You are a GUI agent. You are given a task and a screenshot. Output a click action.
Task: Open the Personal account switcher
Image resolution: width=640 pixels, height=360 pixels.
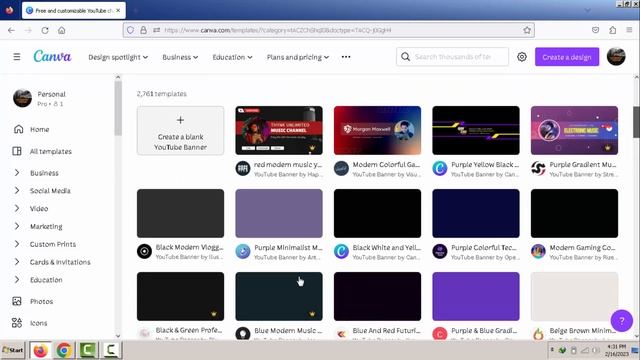pyautogui.click(x=40, y=98)
